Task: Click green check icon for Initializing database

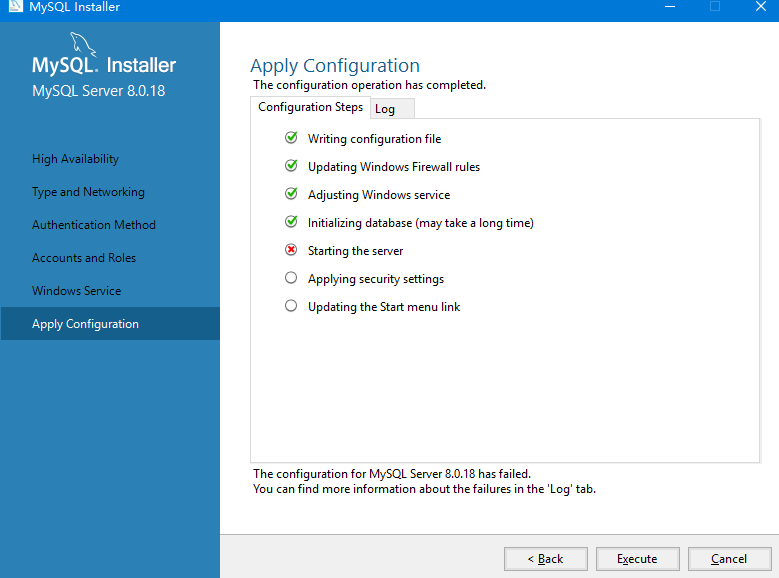Action: [x=291, y=221]
